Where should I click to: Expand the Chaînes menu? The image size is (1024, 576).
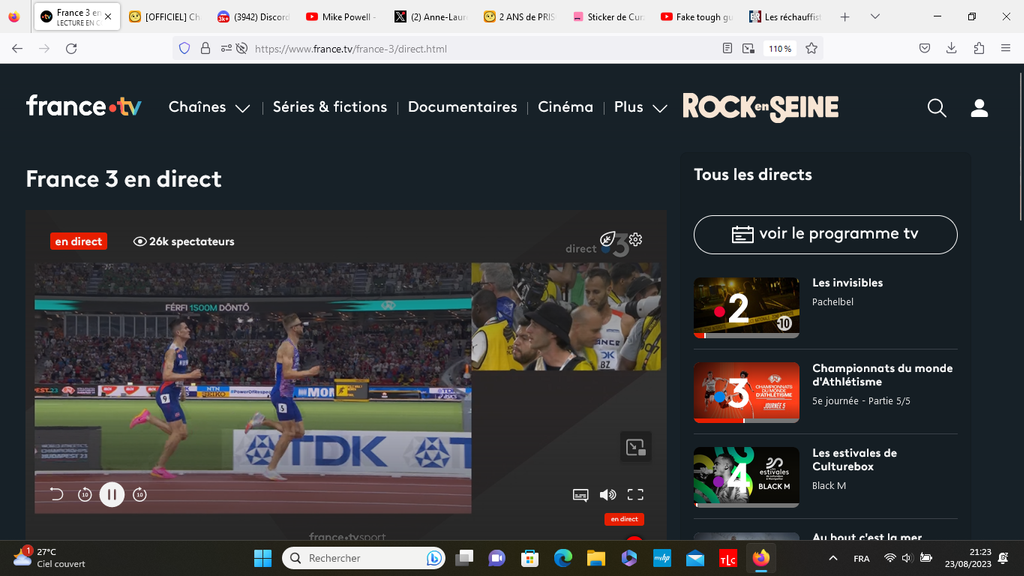(209, 107)
